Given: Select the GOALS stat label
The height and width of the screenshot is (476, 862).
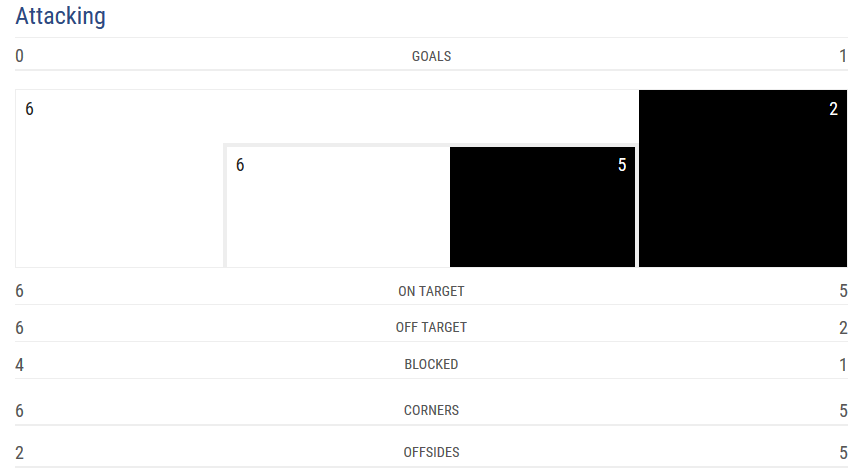Looking at the screenshot, I should tap(431, 57).
